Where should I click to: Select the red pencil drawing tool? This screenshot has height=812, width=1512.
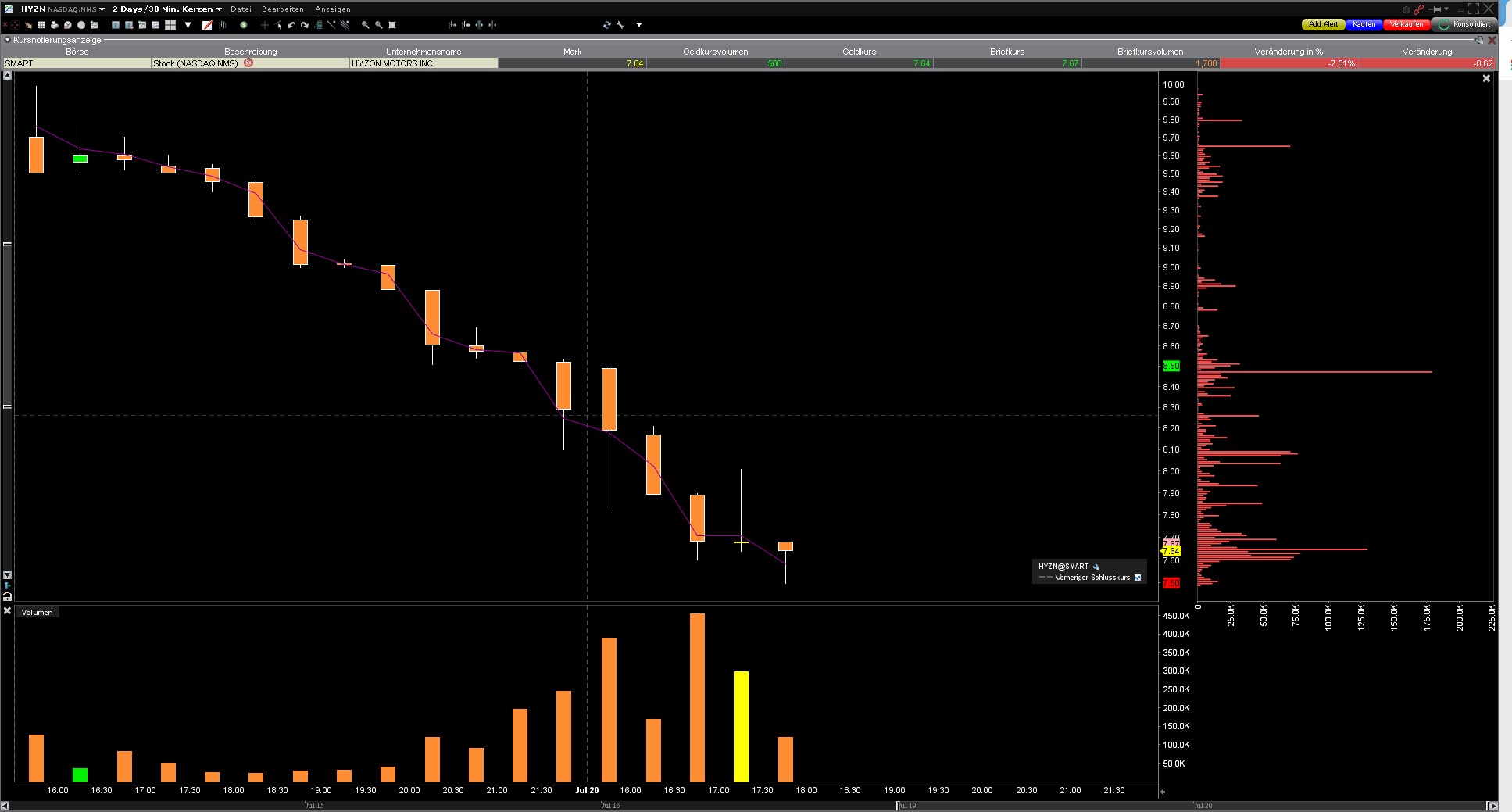tap(207, 25)
